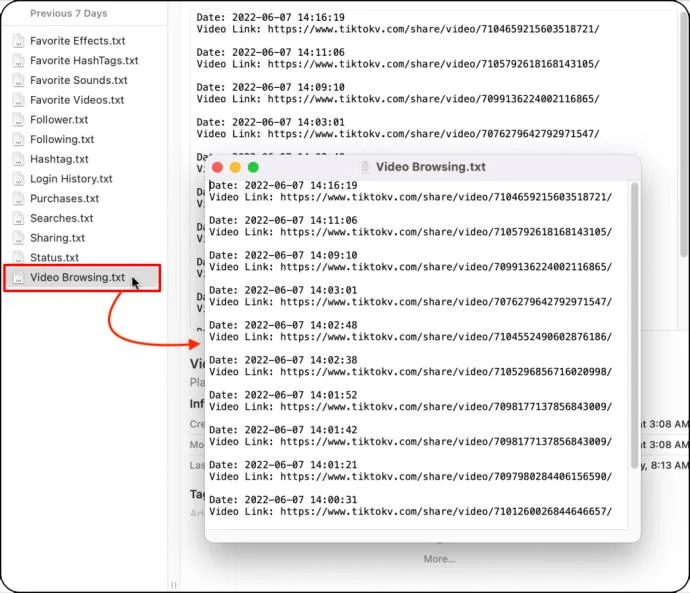Select the file name Favorite Effects.txt

pyautogui.click(x=77, y=41)
